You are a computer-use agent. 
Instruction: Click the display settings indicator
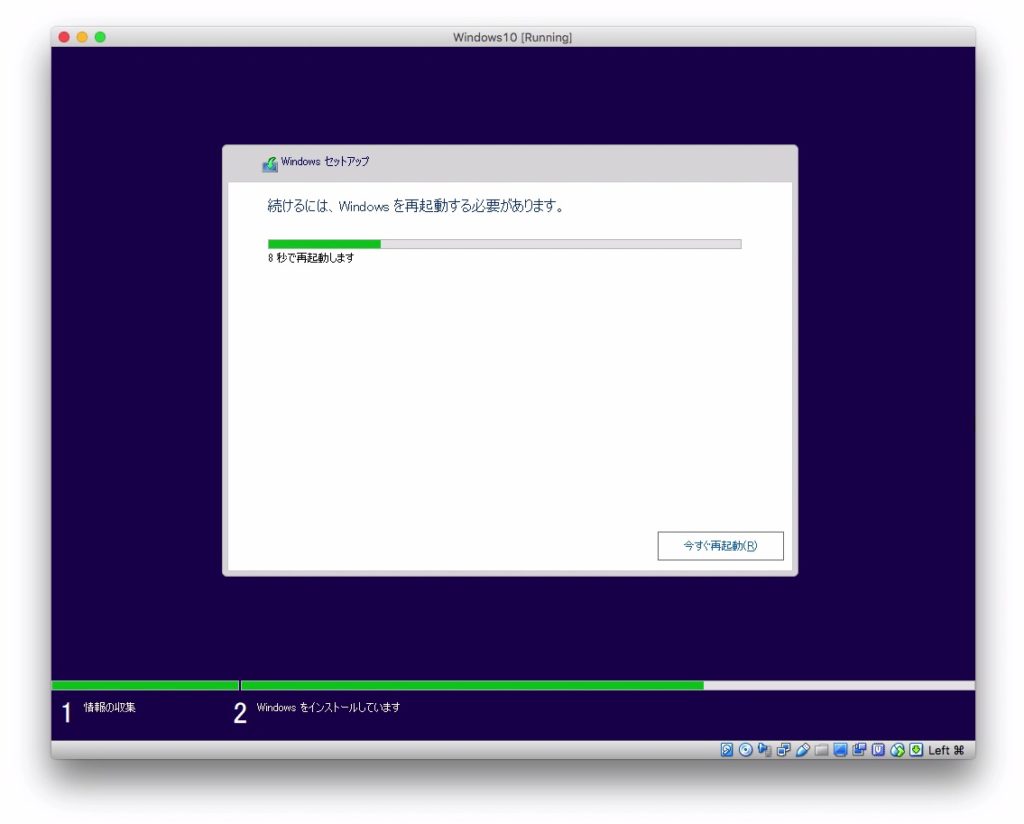coord(840,750)
